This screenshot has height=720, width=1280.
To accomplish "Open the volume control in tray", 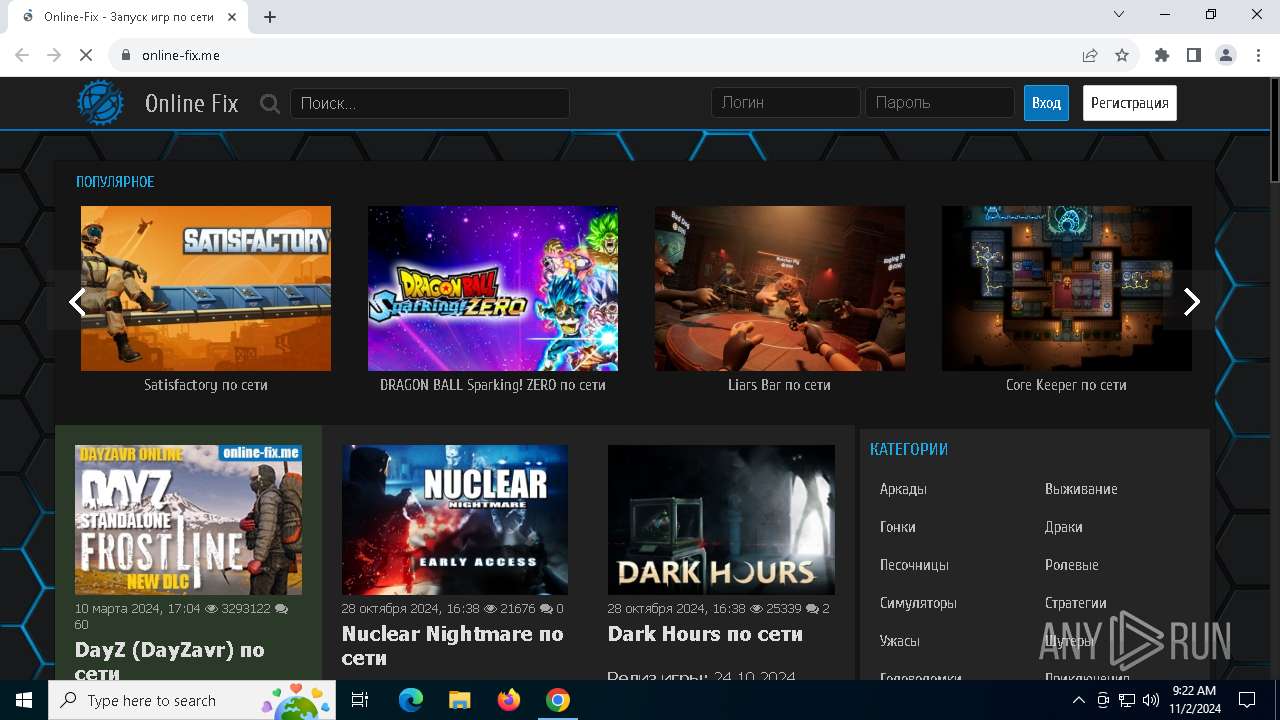I will [1150, 700].
